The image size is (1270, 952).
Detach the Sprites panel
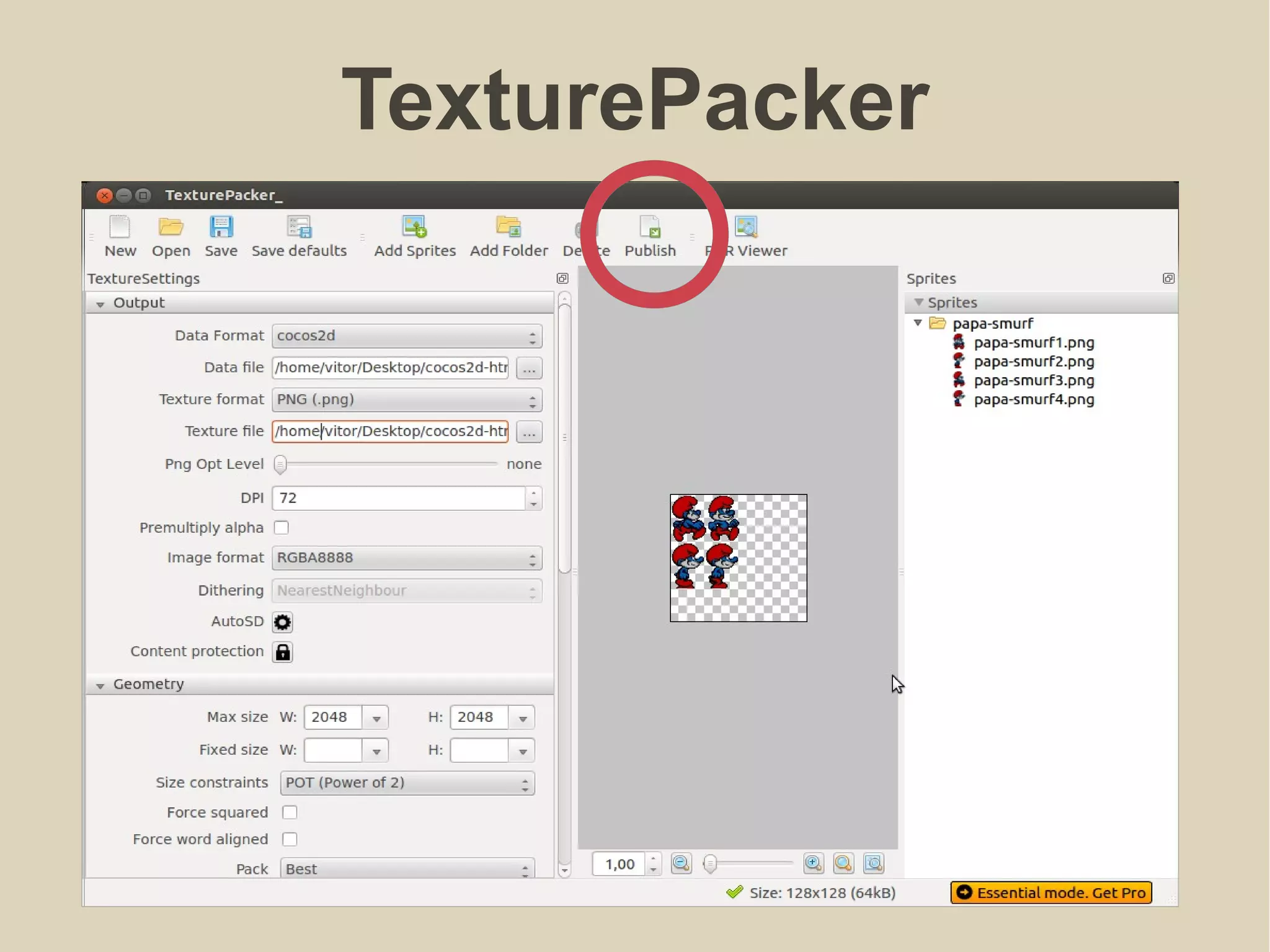point(1168,278)
